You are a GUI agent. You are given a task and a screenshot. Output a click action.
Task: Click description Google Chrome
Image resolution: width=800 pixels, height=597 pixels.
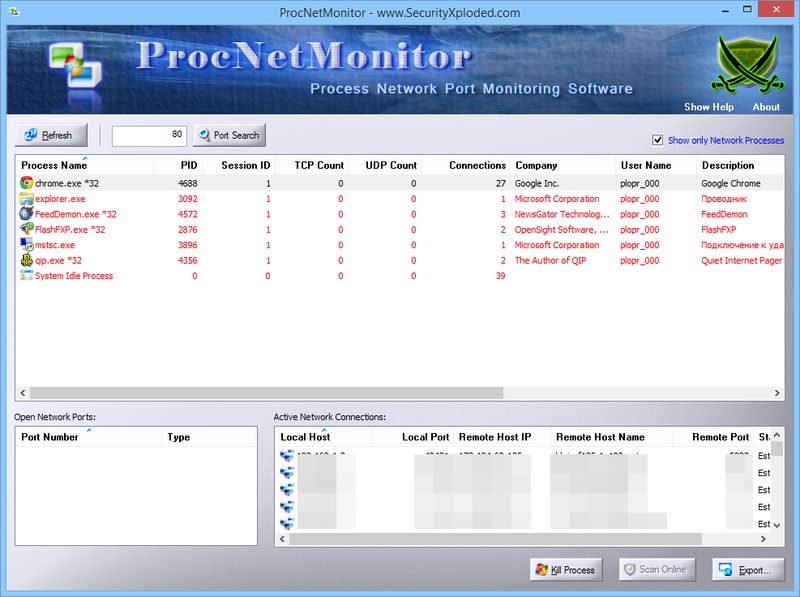pyautogui.click(x=731, y=183)
